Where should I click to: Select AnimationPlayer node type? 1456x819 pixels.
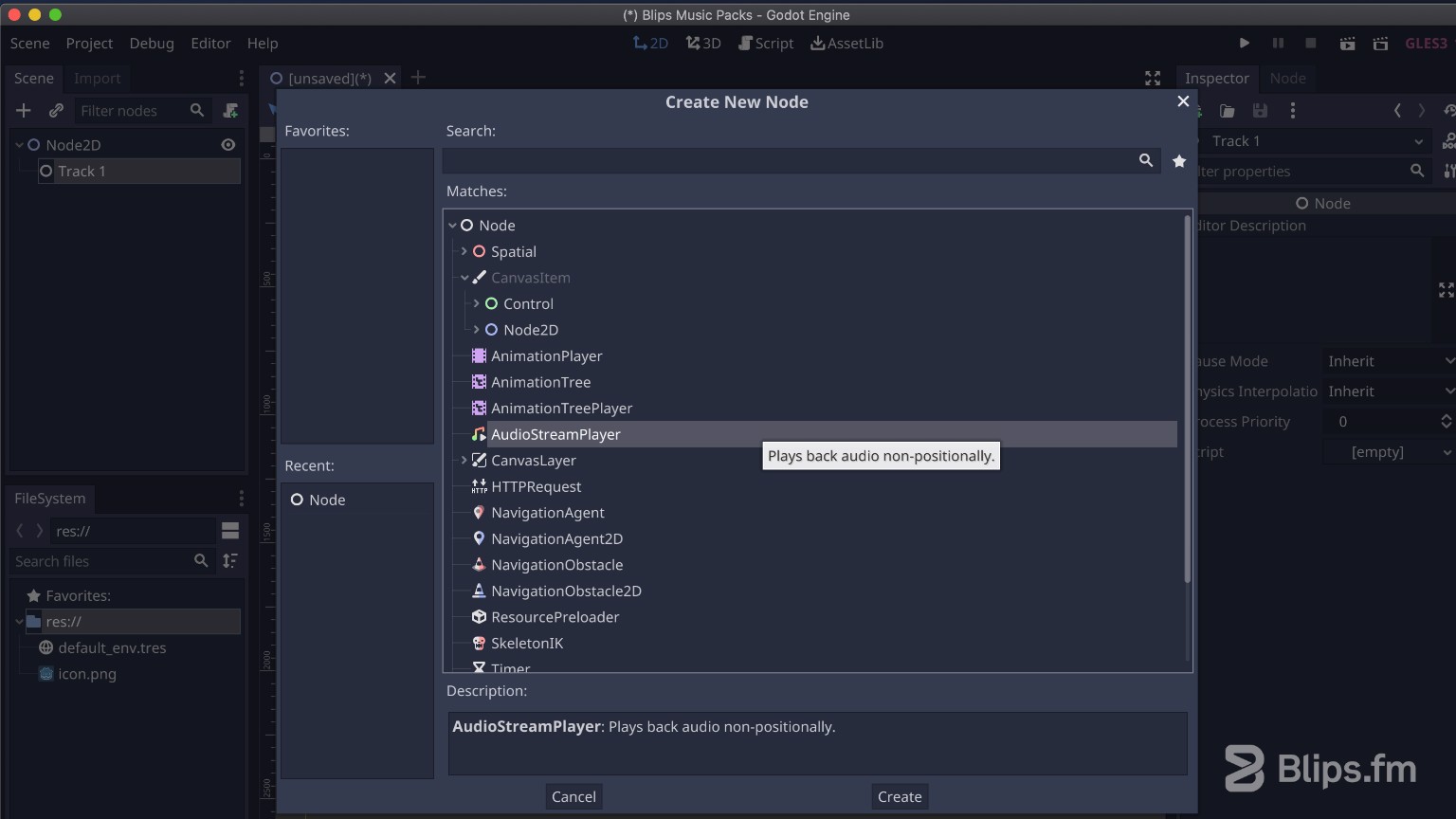click(546, 356)
